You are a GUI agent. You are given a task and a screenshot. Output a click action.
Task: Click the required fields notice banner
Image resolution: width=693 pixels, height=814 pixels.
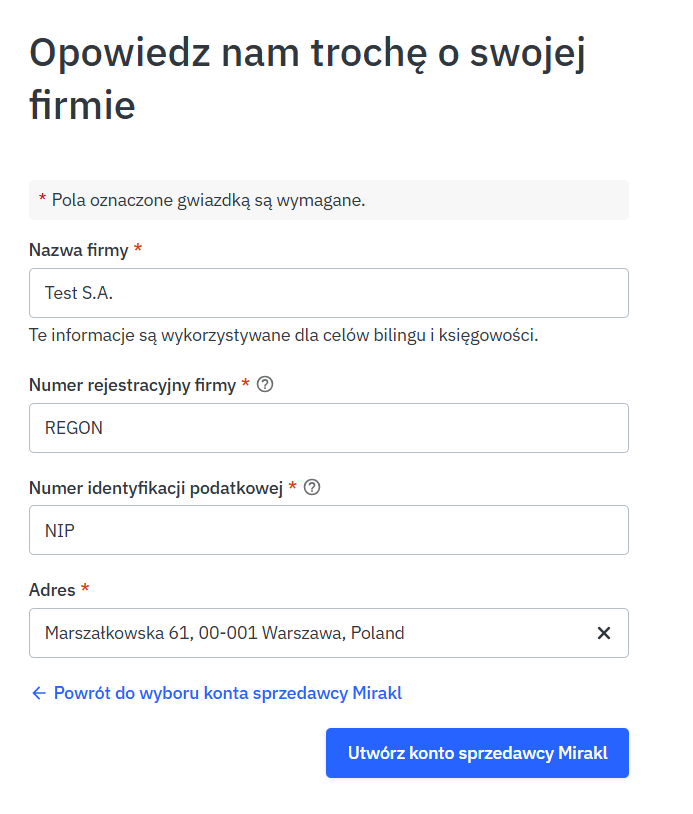click(x=328, y=200)
